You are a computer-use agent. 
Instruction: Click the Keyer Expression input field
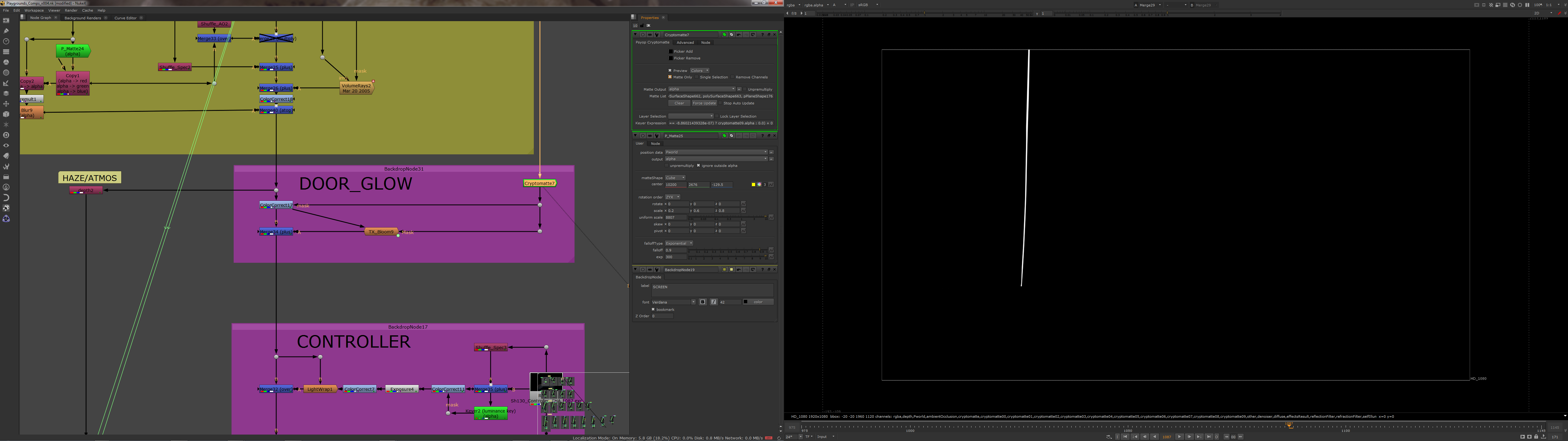pos(721,123)
